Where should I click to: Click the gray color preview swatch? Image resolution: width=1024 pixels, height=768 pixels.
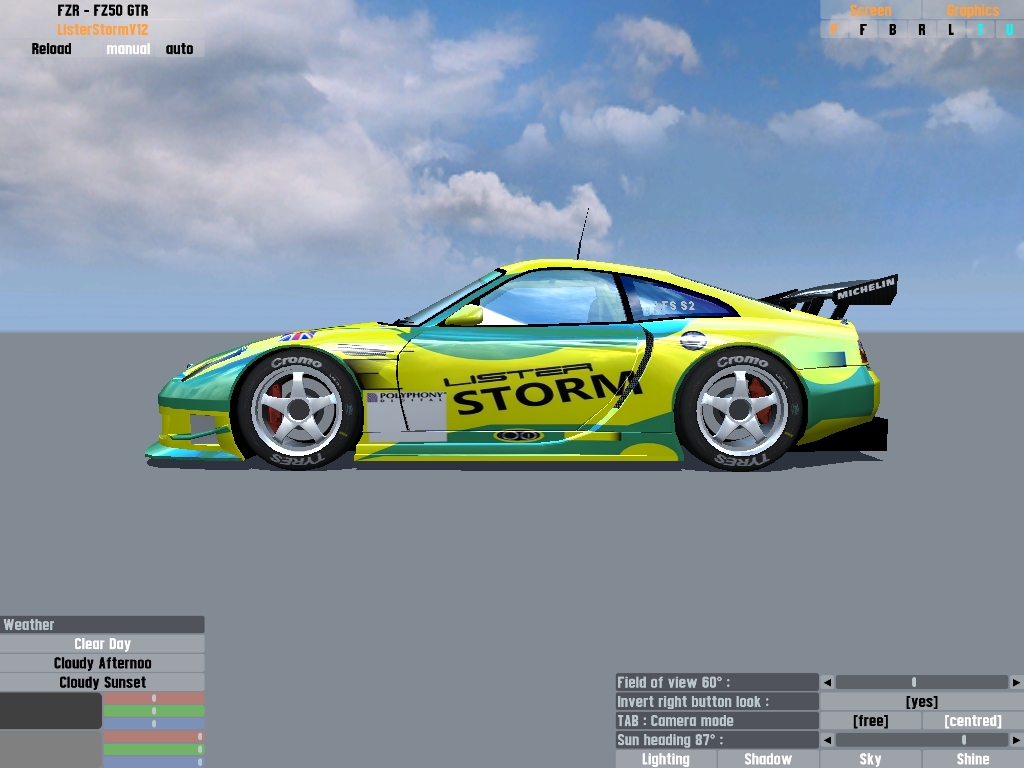coord(51,749)
